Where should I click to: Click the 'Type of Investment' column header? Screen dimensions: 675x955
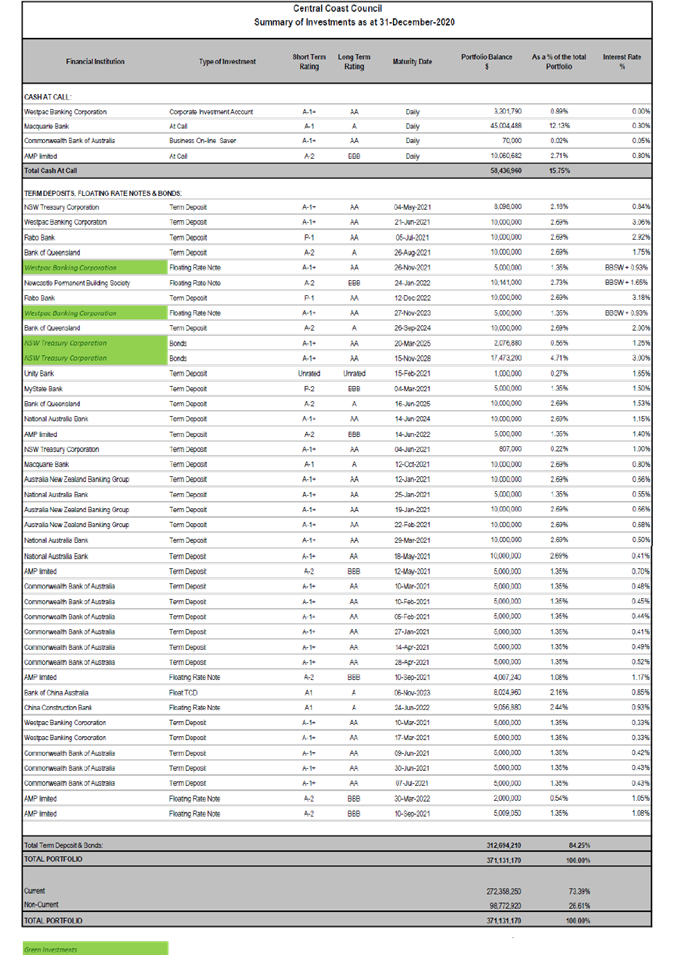point(227,62)
